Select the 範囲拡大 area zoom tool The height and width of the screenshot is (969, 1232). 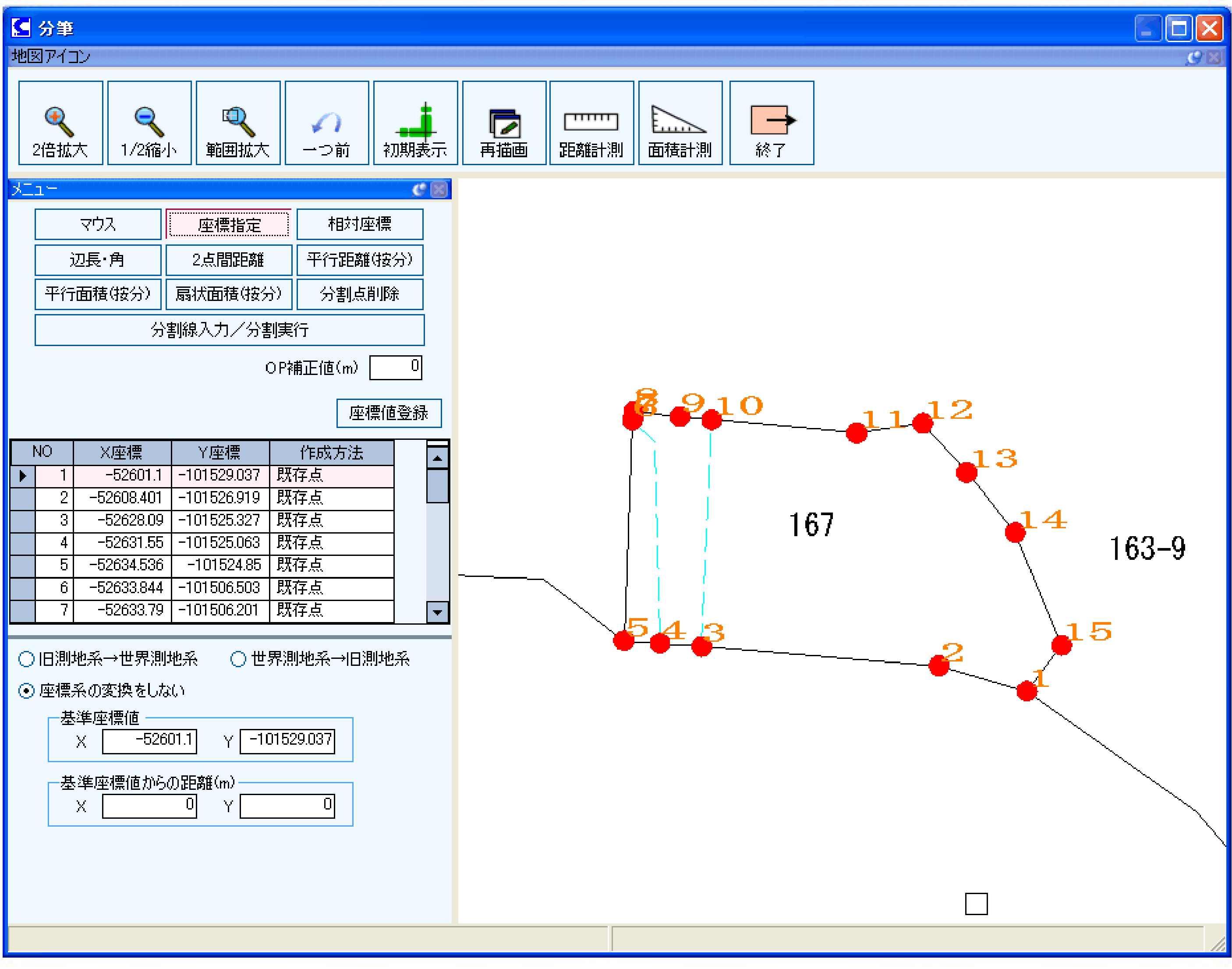coord(238,123)
